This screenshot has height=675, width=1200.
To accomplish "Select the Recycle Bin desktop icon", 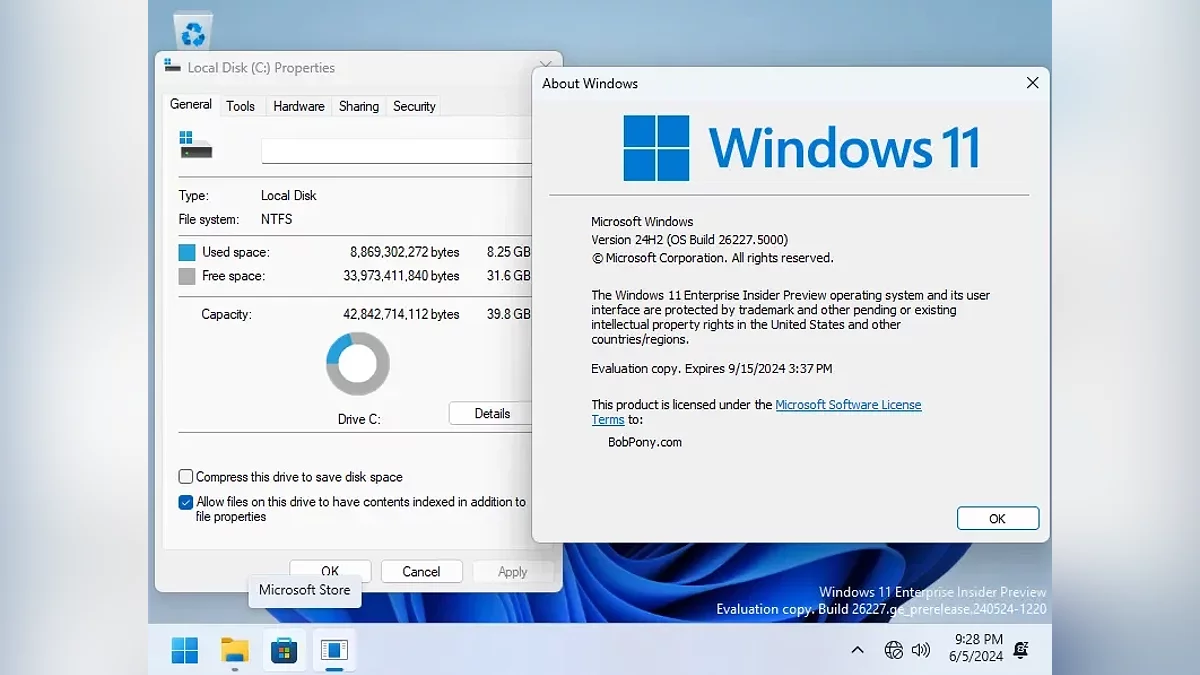I will tap(193, 30).
